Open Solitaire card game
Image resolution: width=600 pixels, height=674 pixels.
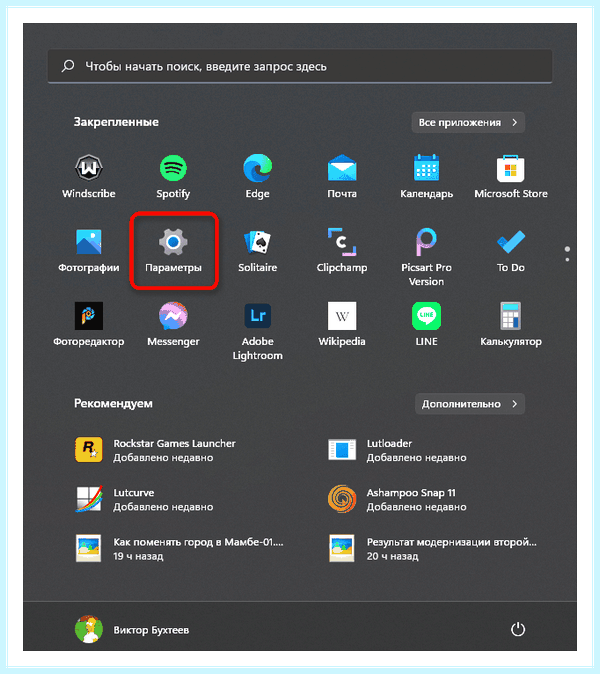pyautogui.click(x=257, y=251)
